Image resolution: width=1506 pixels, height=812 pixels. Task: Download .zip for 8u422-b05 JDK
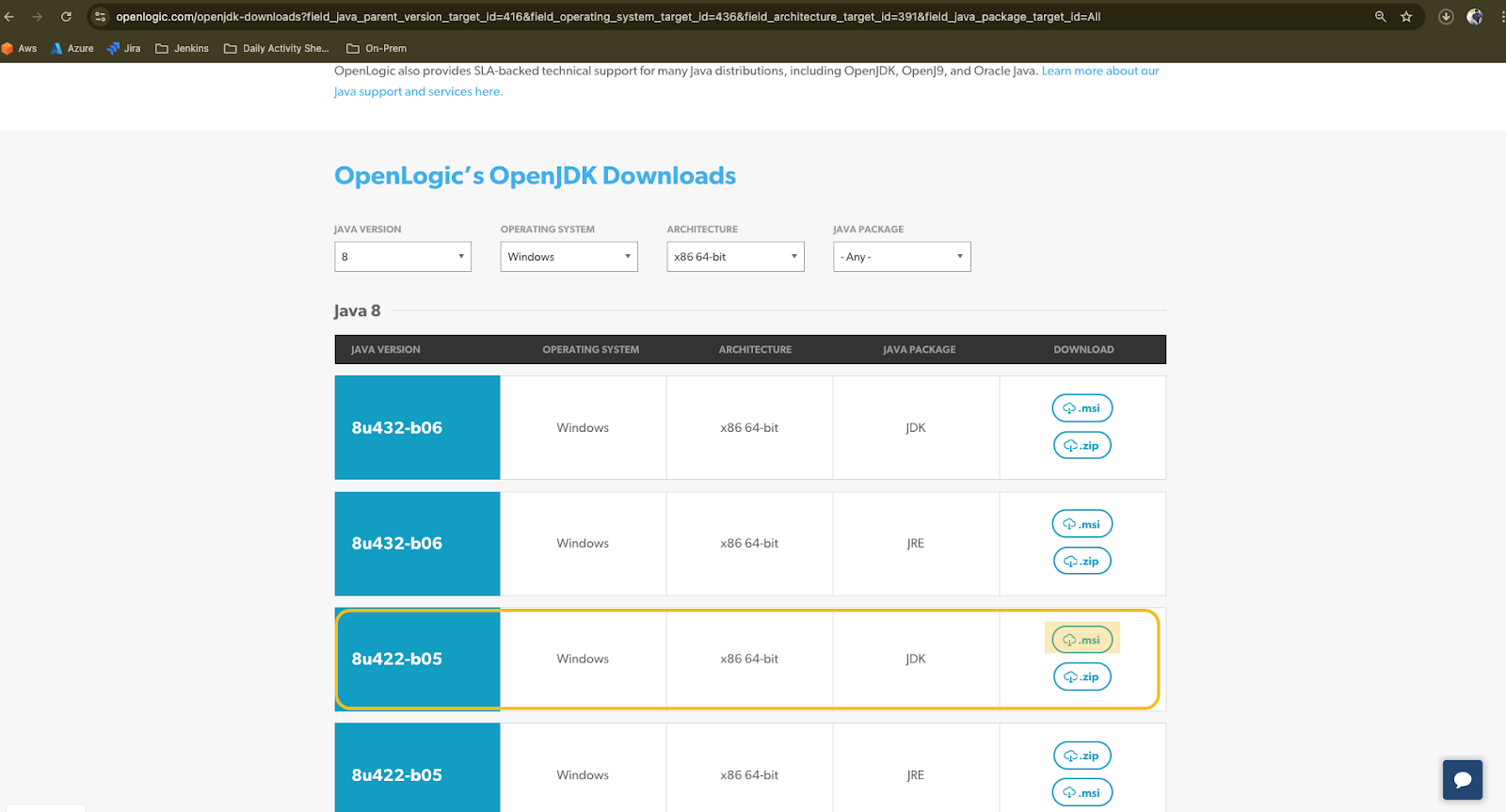1082,677
